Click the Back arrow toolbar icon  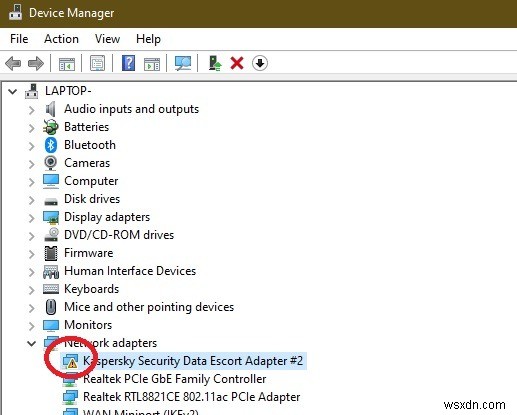pos(13,63)
